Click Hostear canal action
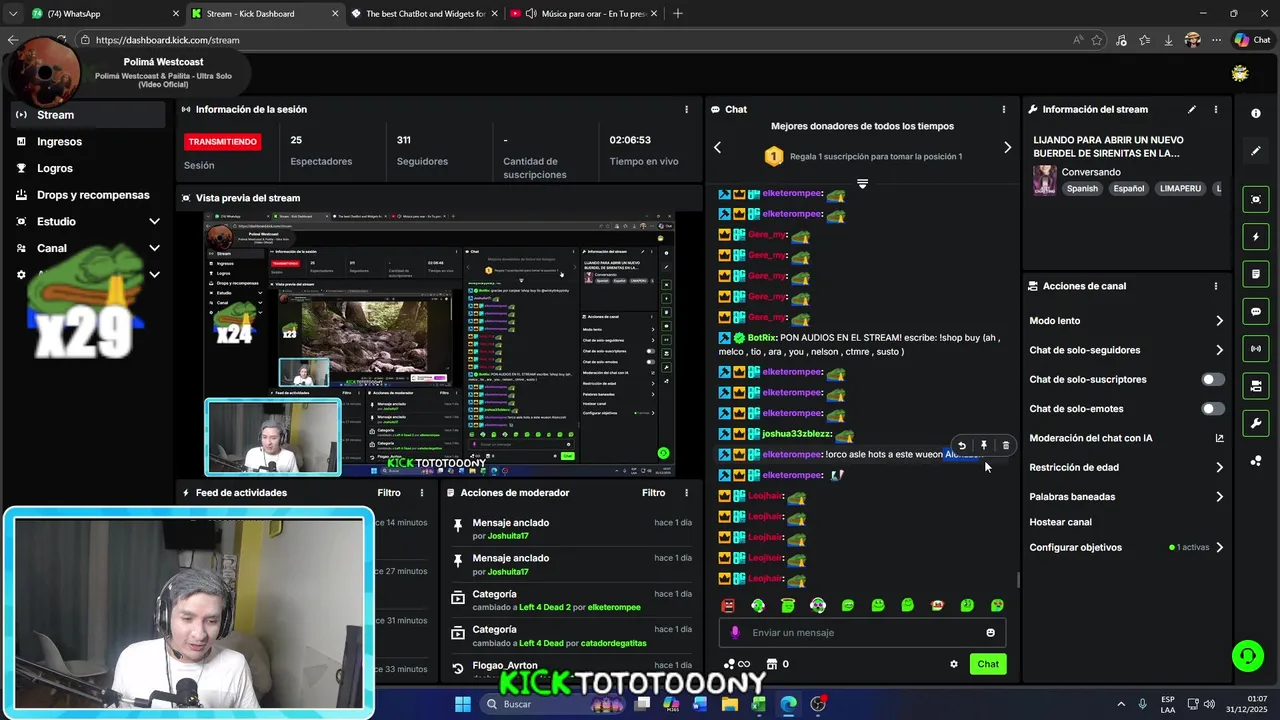This screenshot has width=1280, height=720. pos(1060,522)
